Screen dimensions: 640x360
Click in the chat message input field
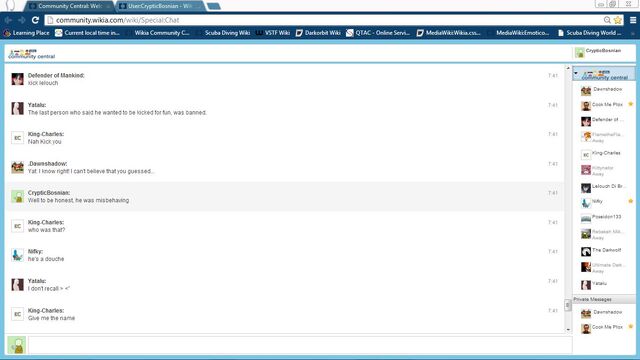300,345
